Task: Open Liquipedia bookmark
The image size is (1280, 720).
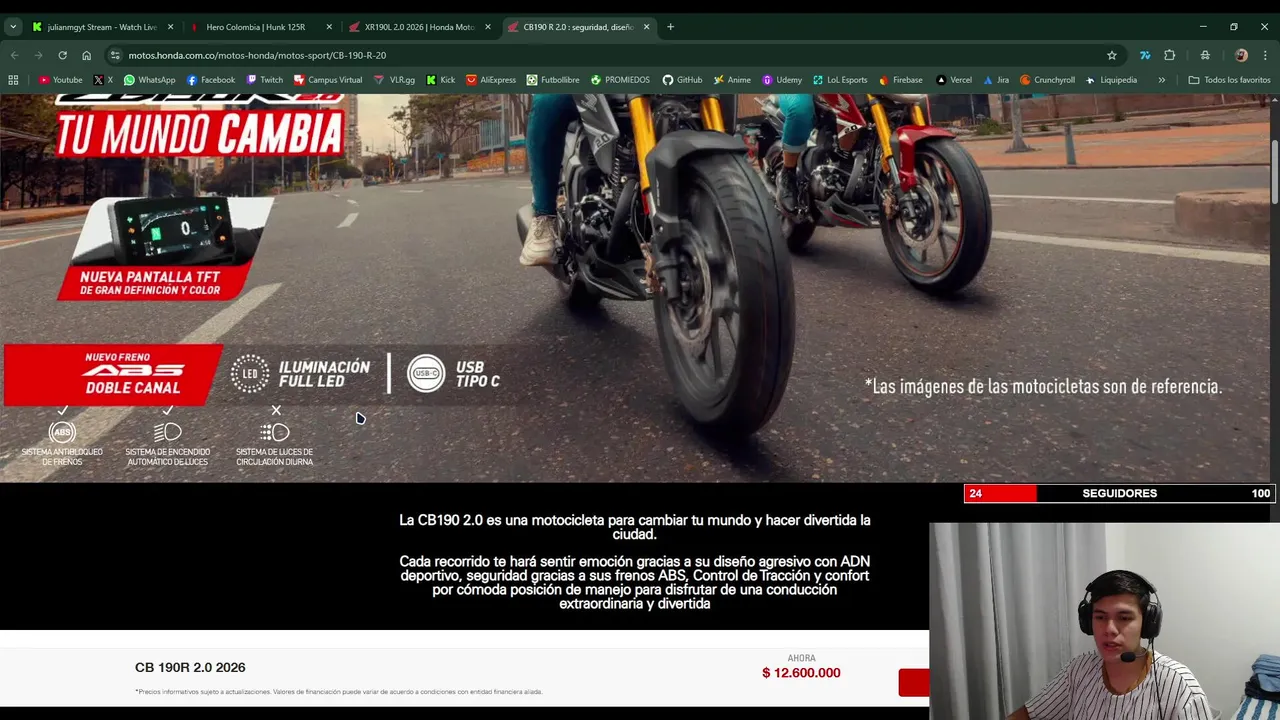Action: (1111, 80)
